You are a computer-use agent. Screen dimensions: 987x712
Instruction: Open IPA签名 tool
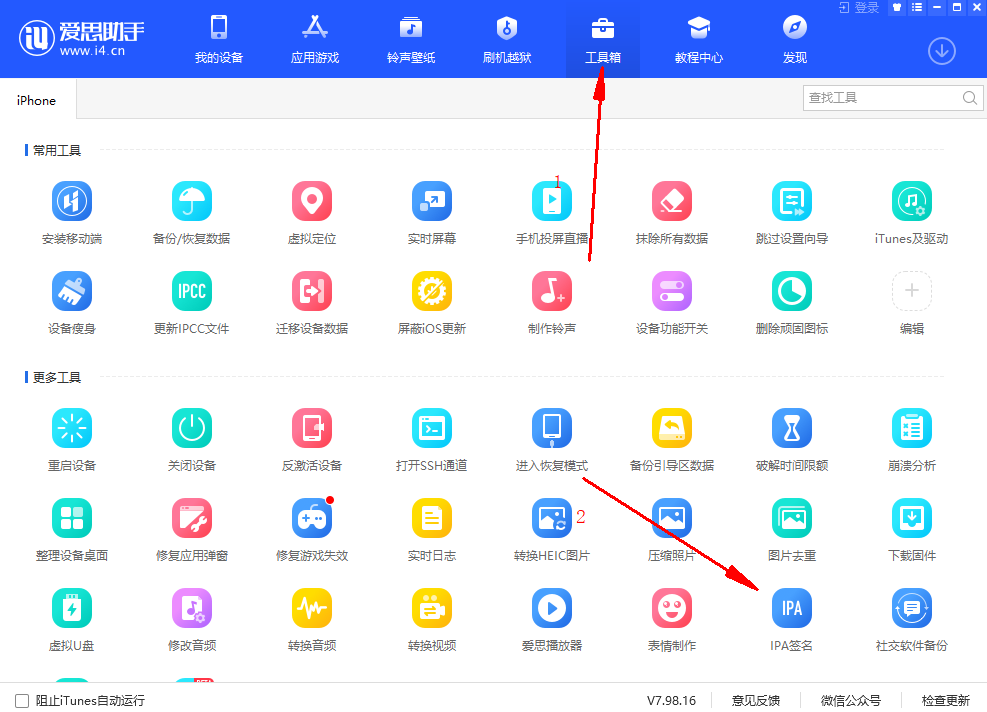[792, 609]
